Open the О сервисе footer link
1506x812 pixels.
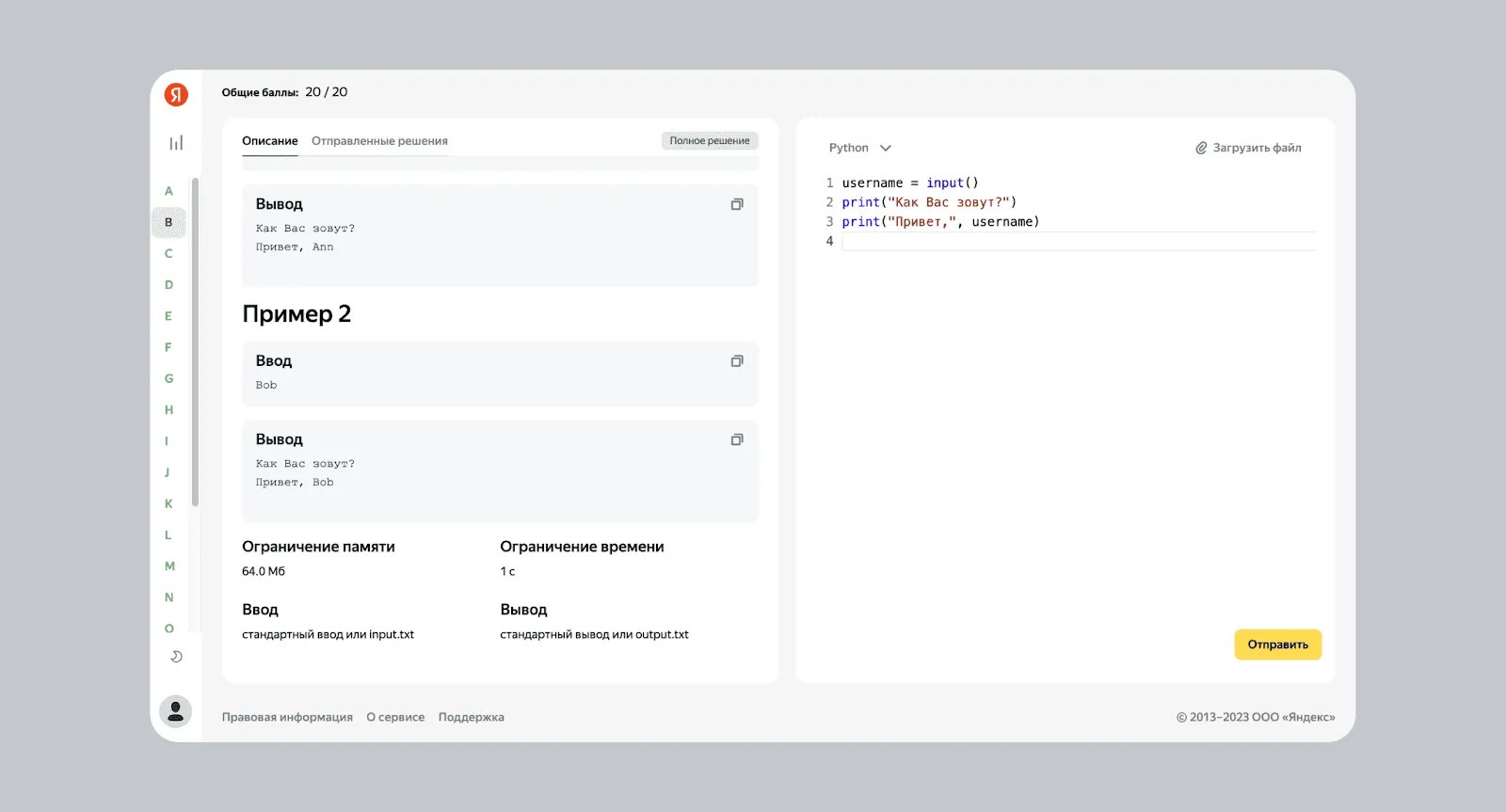pyautogui.click(x=395, y=717)
